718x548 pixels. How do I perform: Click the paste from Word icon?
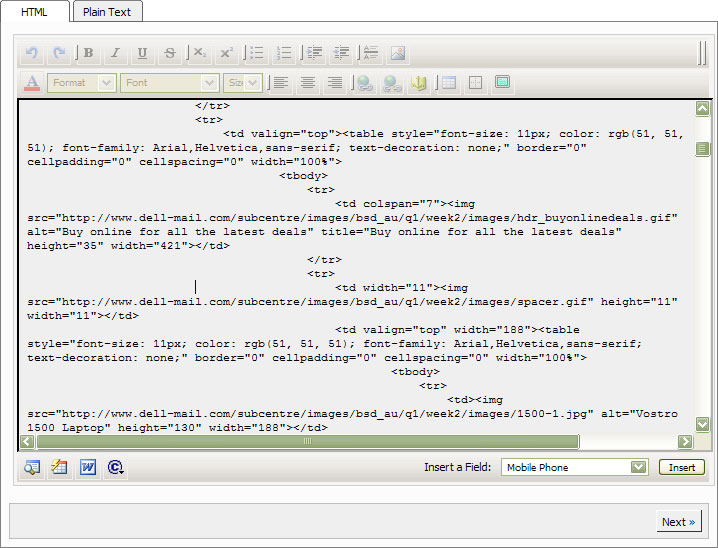click(88, 467)
